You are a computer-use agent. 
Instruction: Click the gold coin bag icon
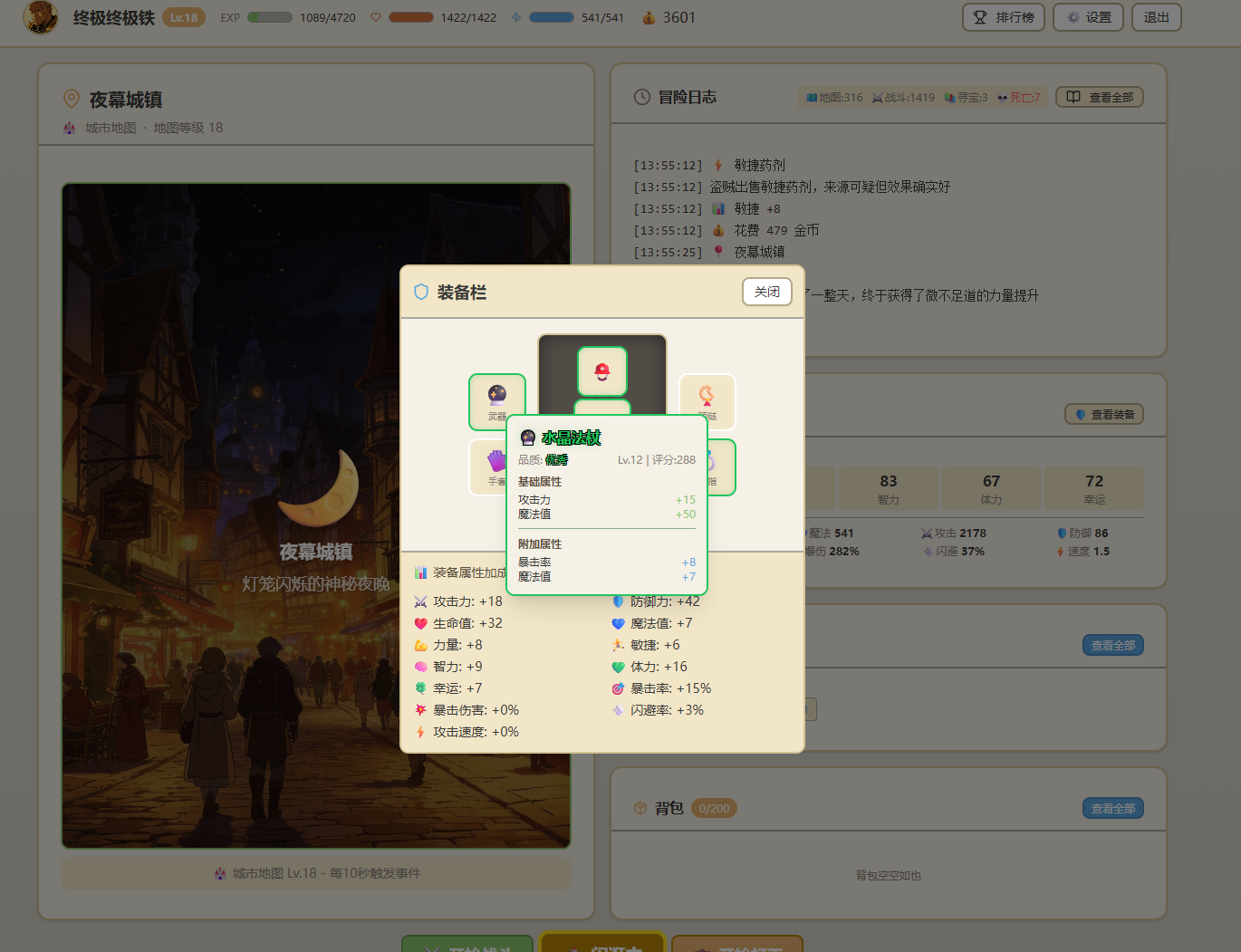point(649,18)
